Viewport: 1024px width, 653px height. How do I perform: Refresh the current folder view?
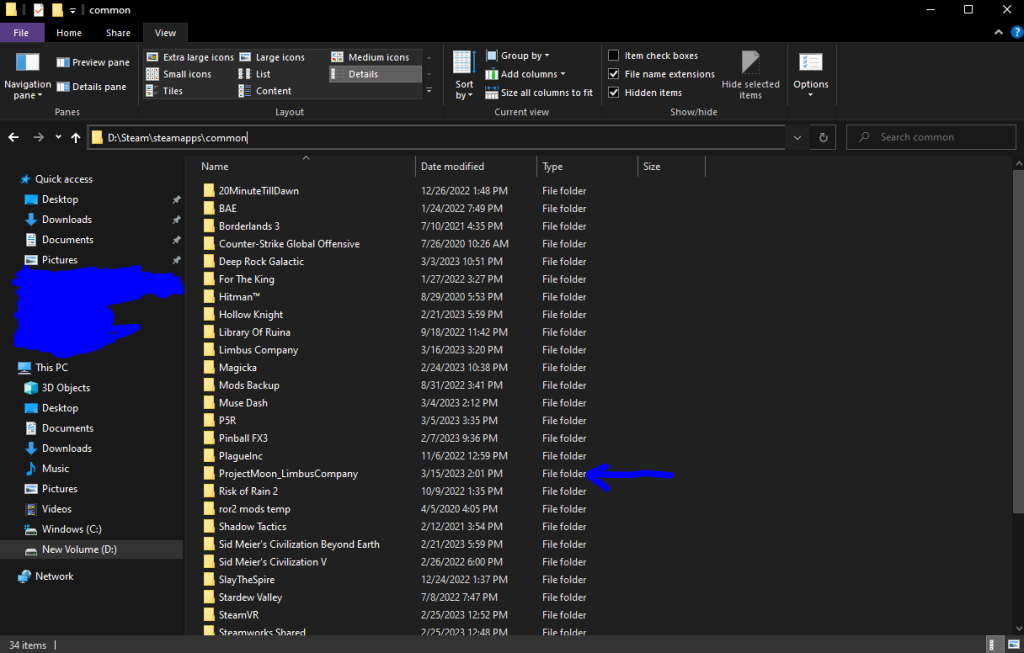point(822,137)
